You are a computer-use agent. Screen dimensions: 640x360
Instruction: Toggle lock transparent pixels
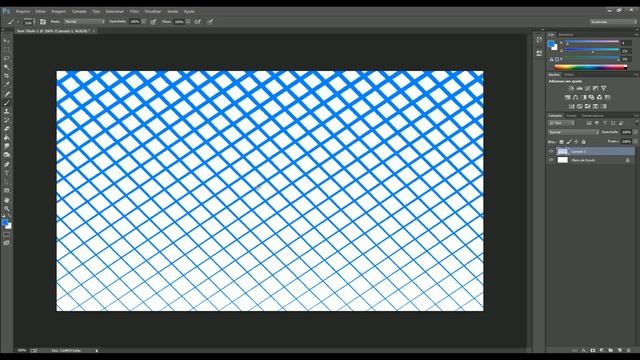point(561,142)
